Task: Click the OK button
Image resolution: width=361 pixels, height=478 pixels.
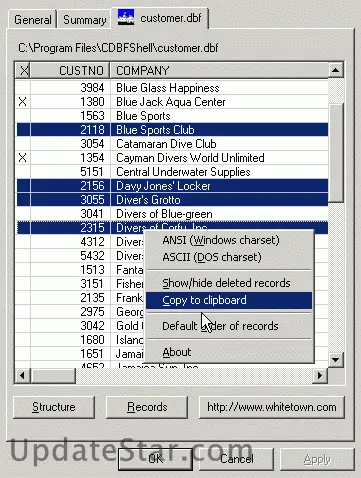Action: [155, 459]
